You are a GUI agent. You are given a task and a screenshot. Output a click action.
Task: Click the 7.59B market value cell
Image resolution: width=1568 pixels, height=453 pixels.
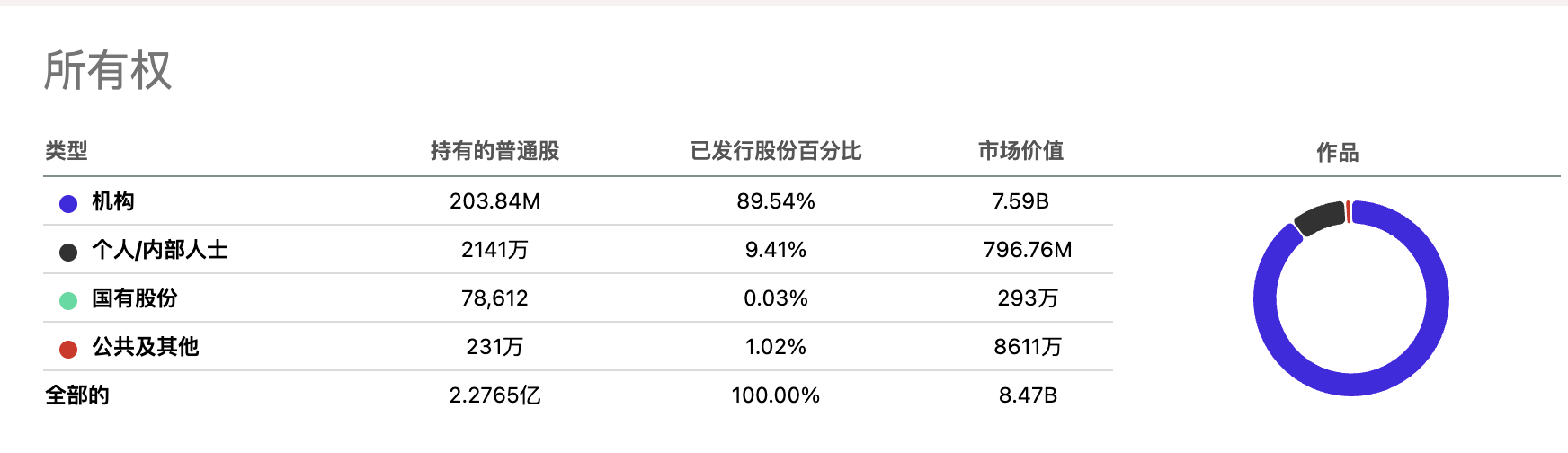click(1020, 201)
